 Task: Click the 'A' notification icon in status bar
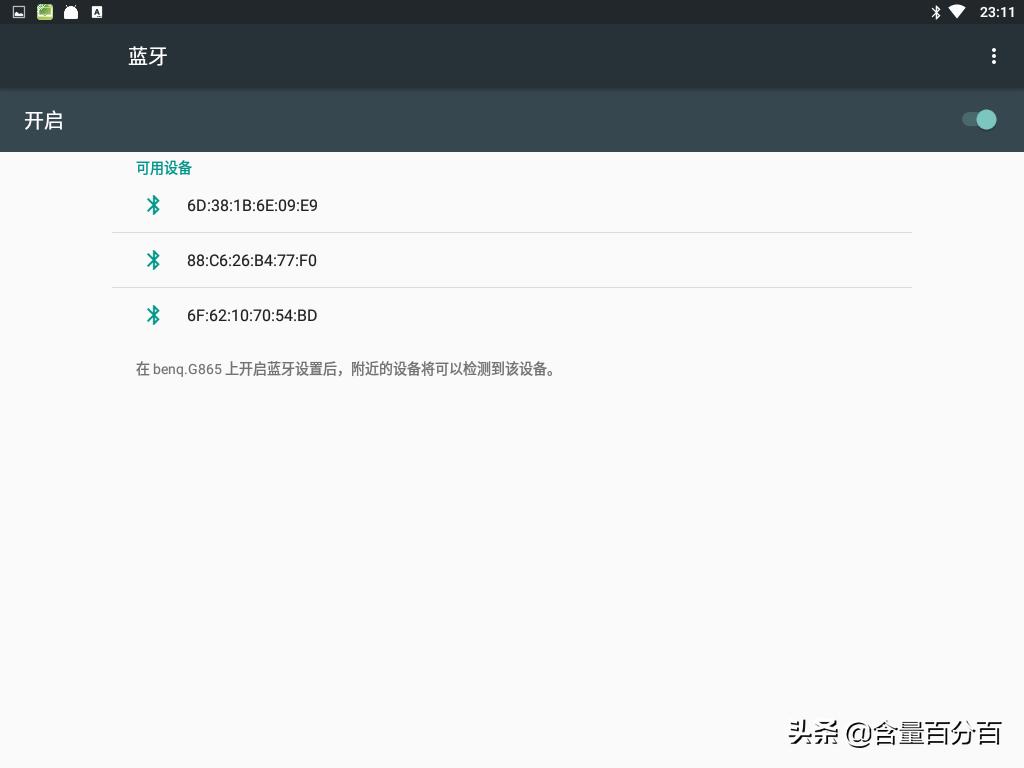[96, 12]
